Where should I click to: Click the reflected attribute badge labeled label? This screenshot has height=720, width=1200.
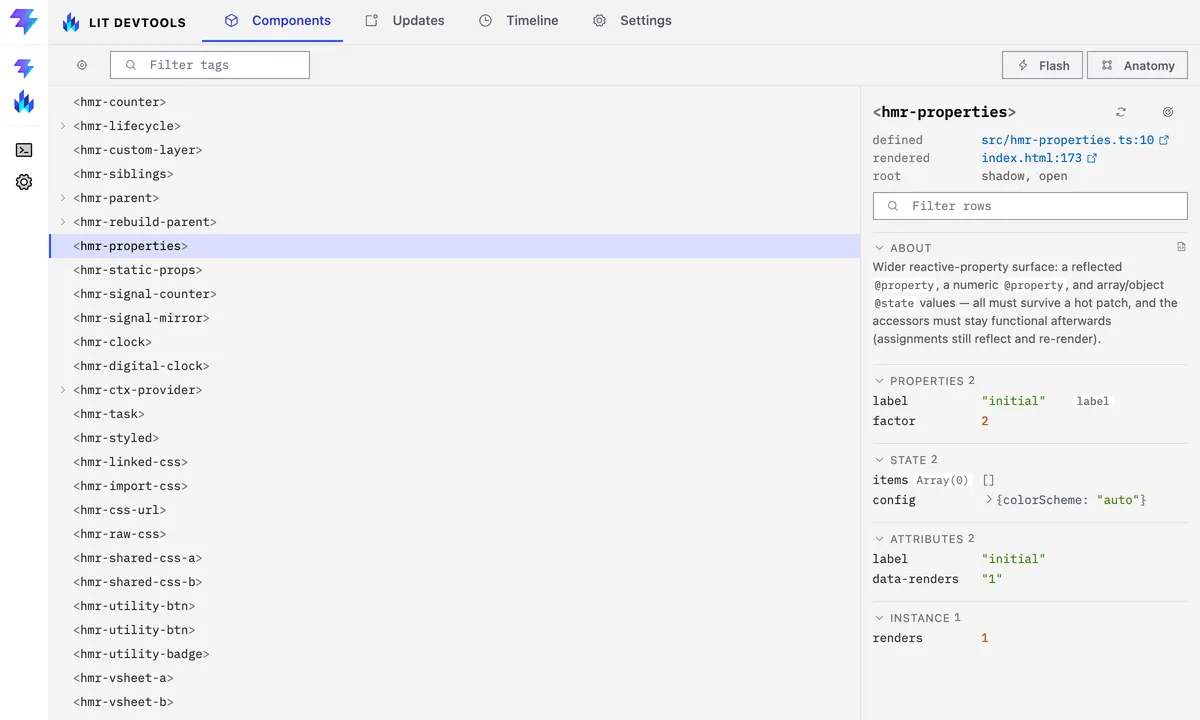1093,401
